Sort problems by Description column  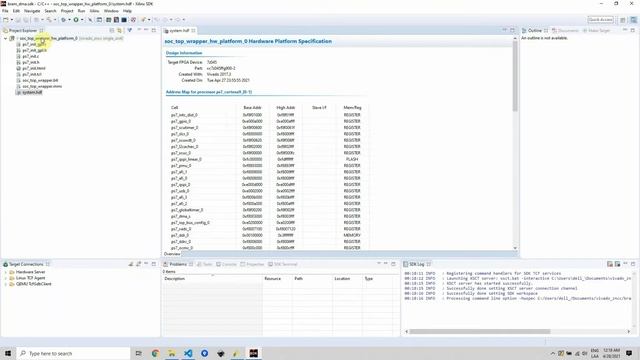coord(212,278)
